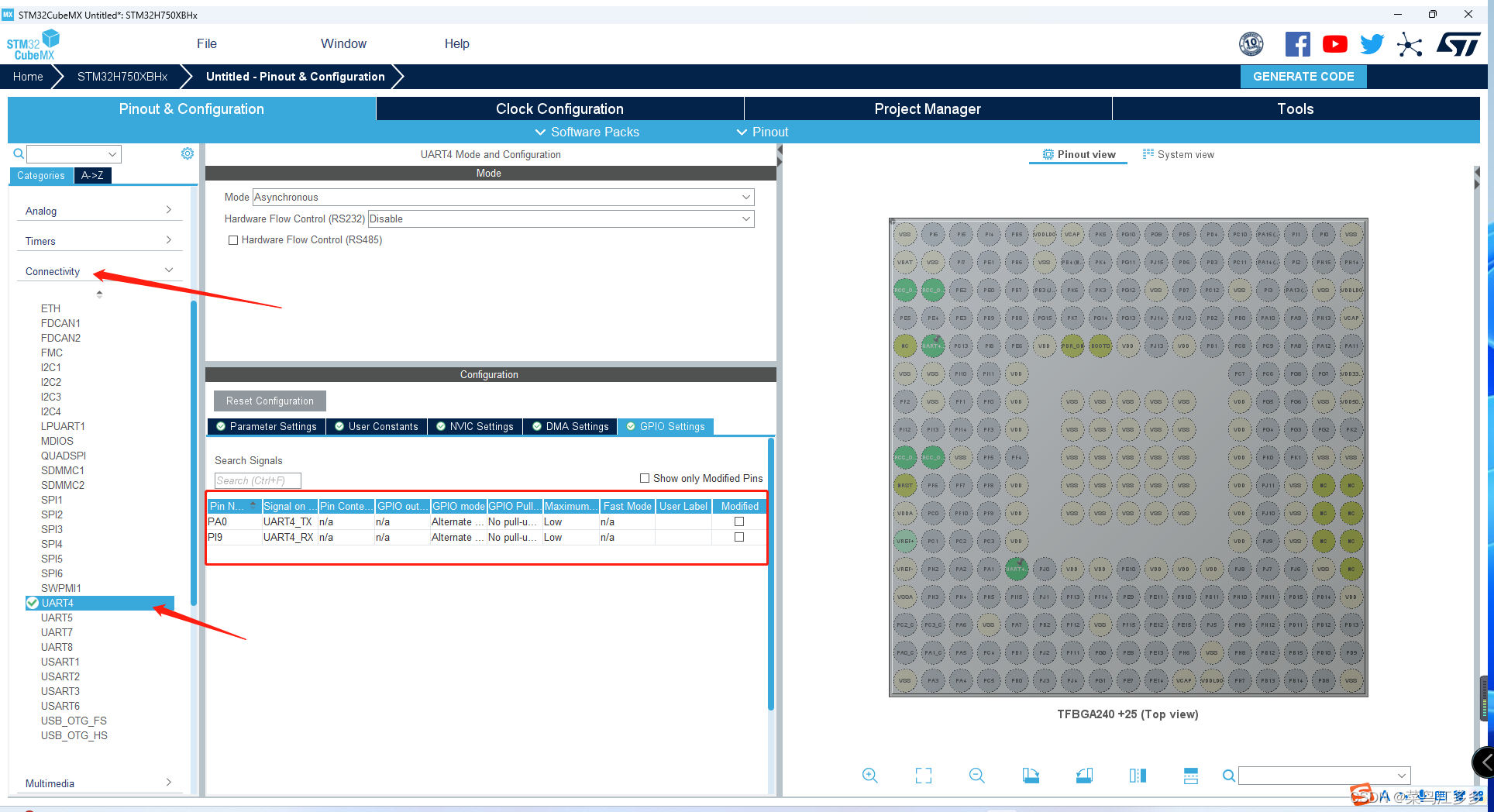Click the Reset Configuration button
Image resolution: width=1494 pixels, height=812 pixels.
pos(270,401)
